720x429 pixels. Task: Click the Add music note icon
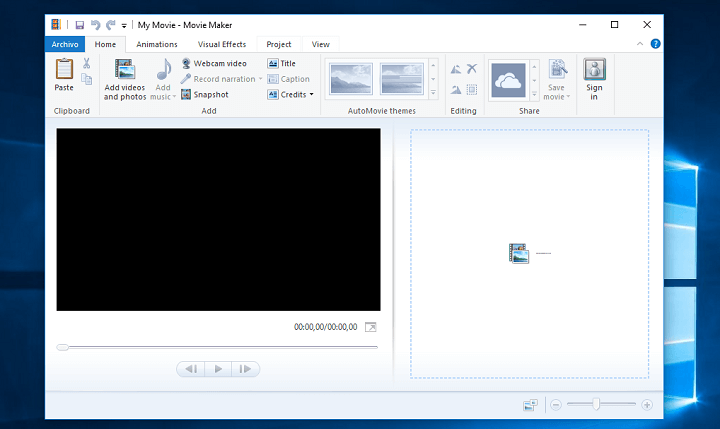click(163, 69)
